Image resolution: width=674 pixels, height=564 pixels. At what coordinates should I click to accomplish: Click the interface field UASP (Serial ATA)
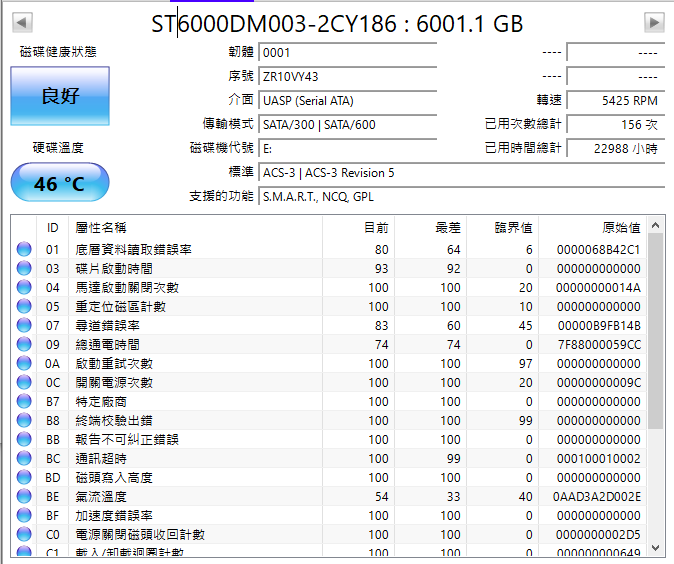point(348,101)
